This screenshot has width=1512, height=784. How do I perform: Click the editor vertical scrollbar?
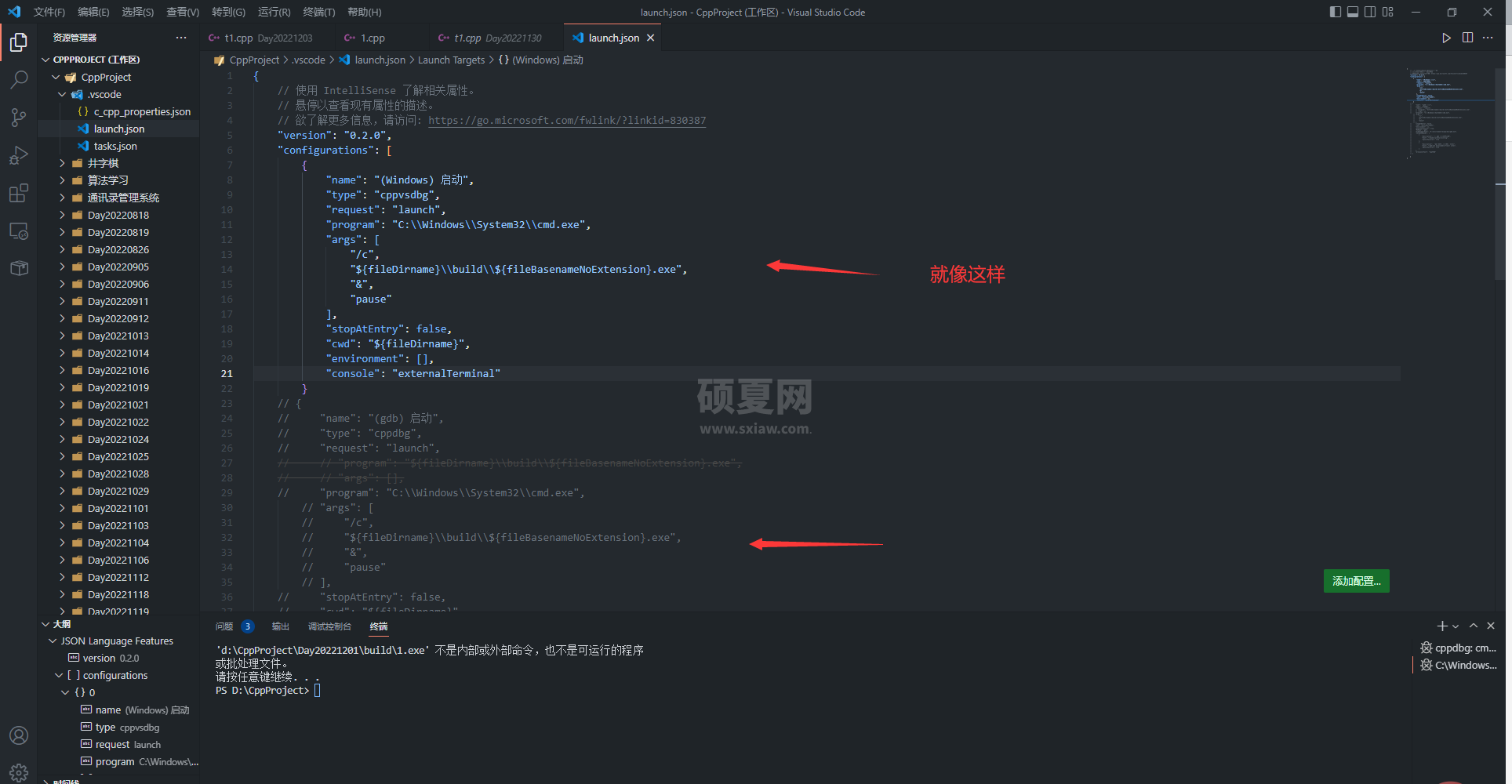pyautogui.click(x=1500, y=176)
